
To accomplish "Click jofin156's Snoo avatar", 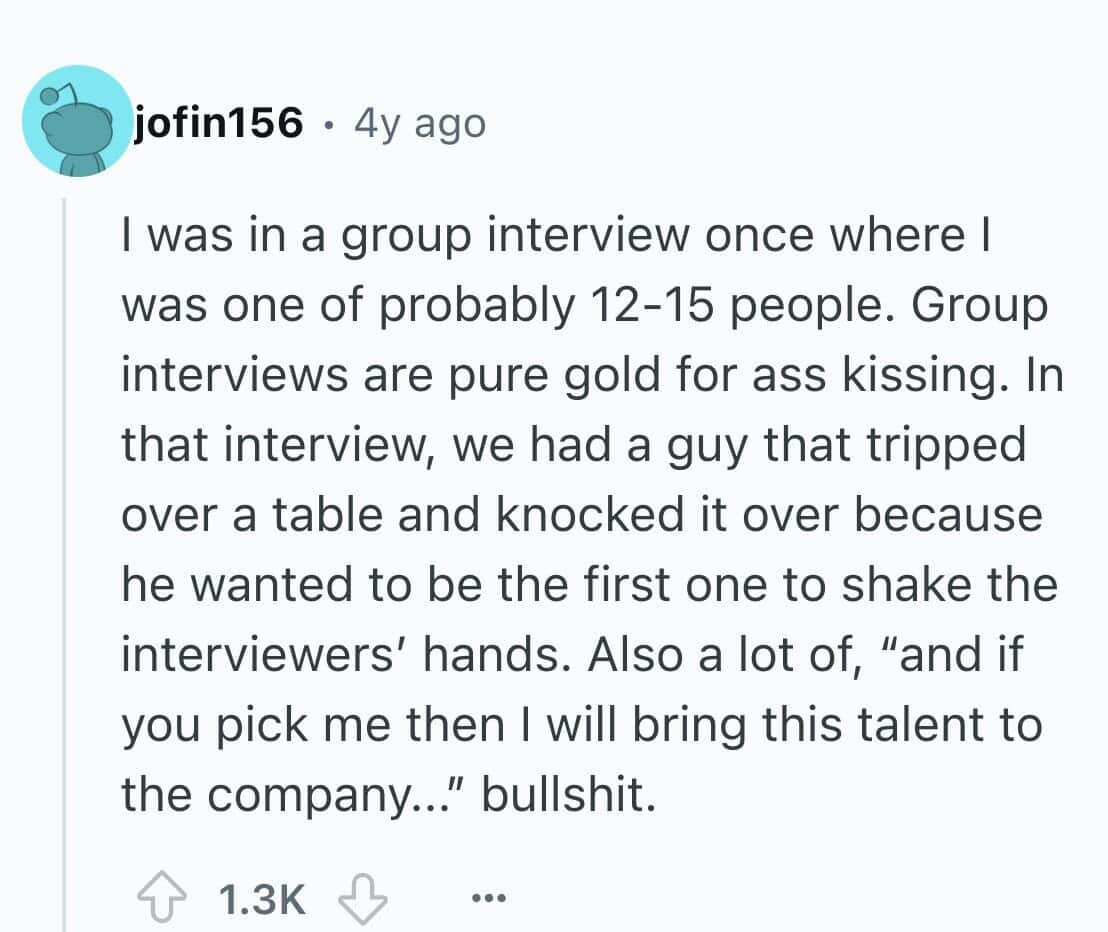I will click(76, 123).
